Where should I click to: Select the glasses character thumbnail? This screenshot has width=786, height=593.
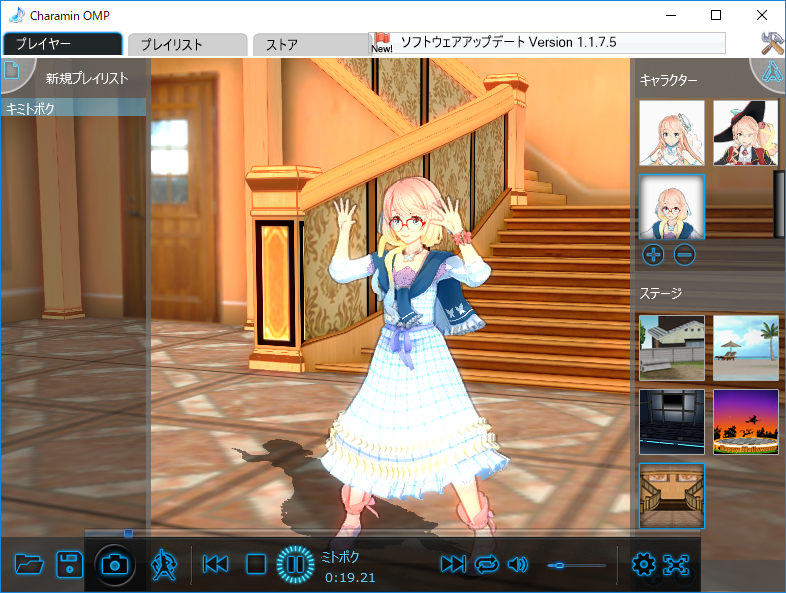[672, 207]
